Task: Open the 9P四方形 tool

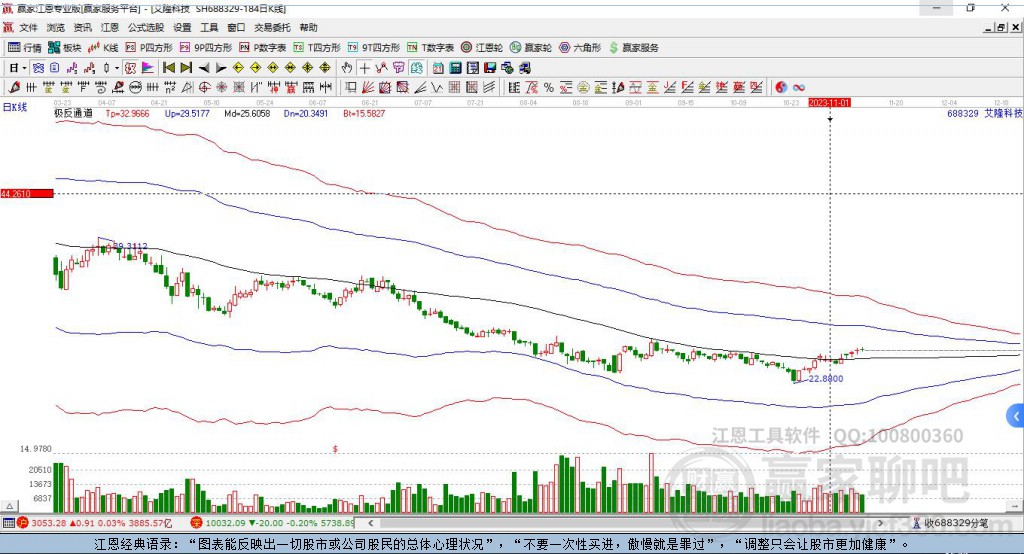Action: 206,48
